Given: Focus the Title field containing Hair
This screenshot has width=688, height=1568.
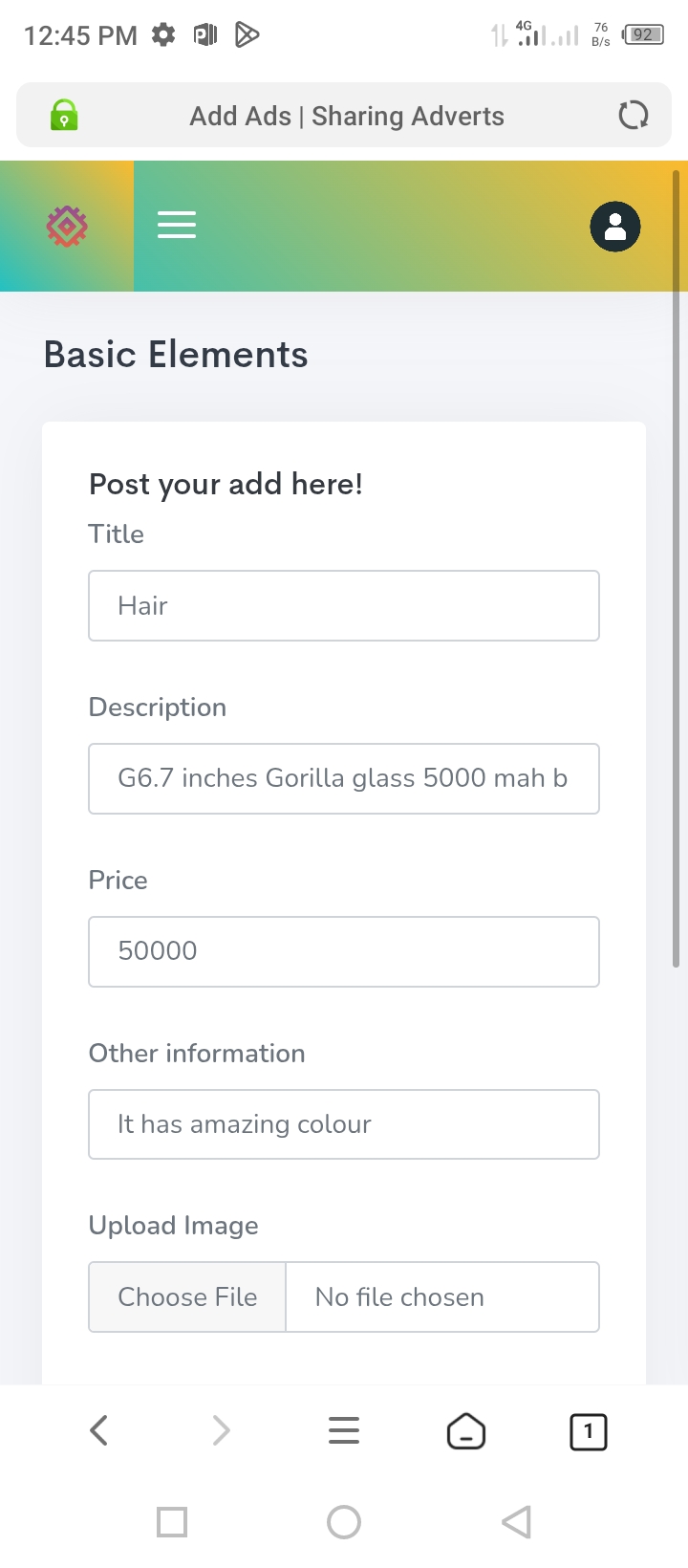Looking at the screenshot, I should pyautogui.click(x=344, y=606).
